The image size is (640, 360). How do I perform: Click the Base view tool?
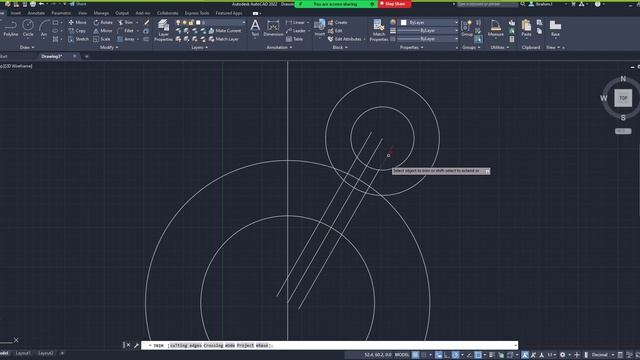555,28
